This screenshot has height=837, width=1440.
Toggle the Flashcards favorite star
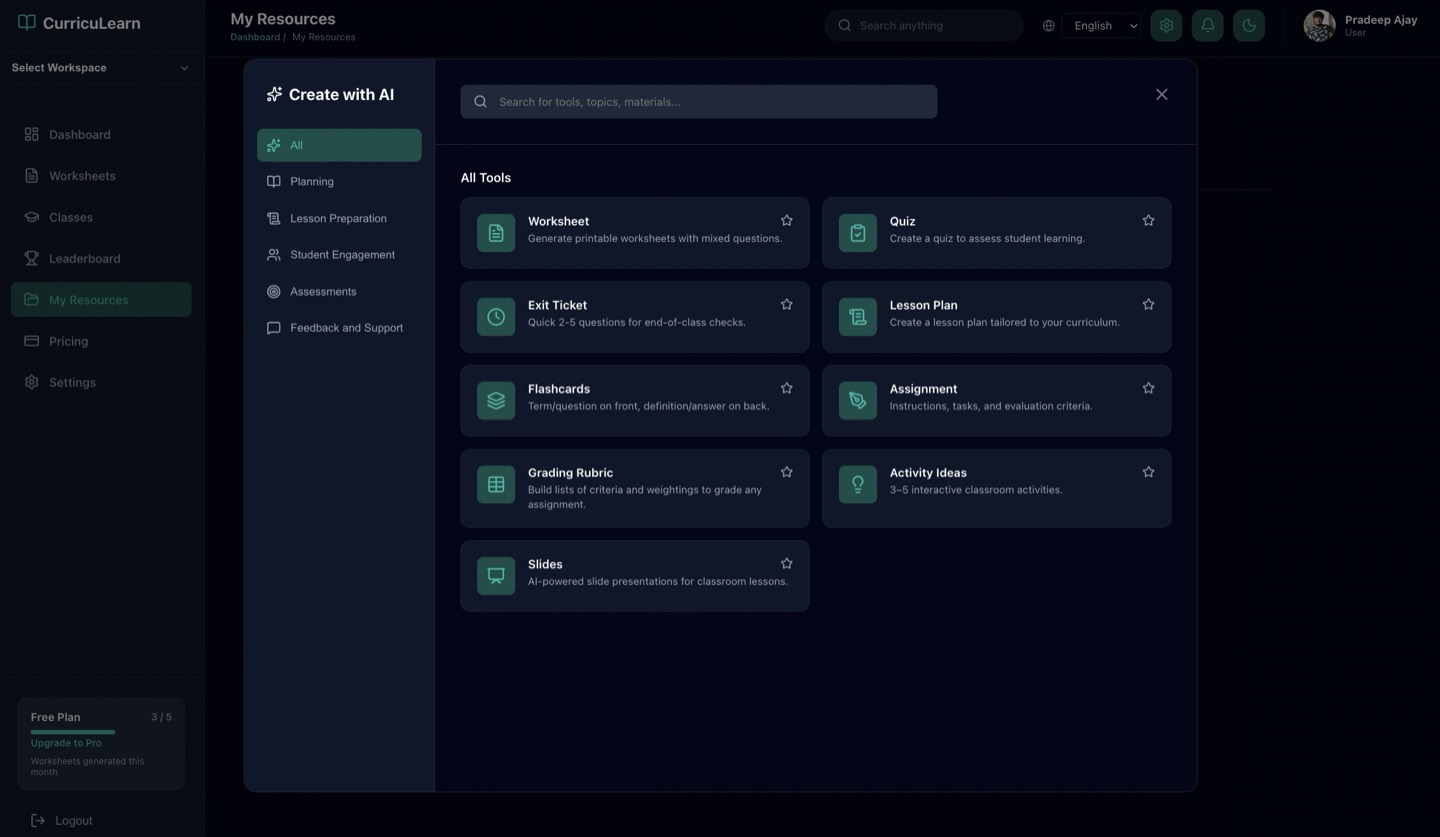(x=787, y=388)
